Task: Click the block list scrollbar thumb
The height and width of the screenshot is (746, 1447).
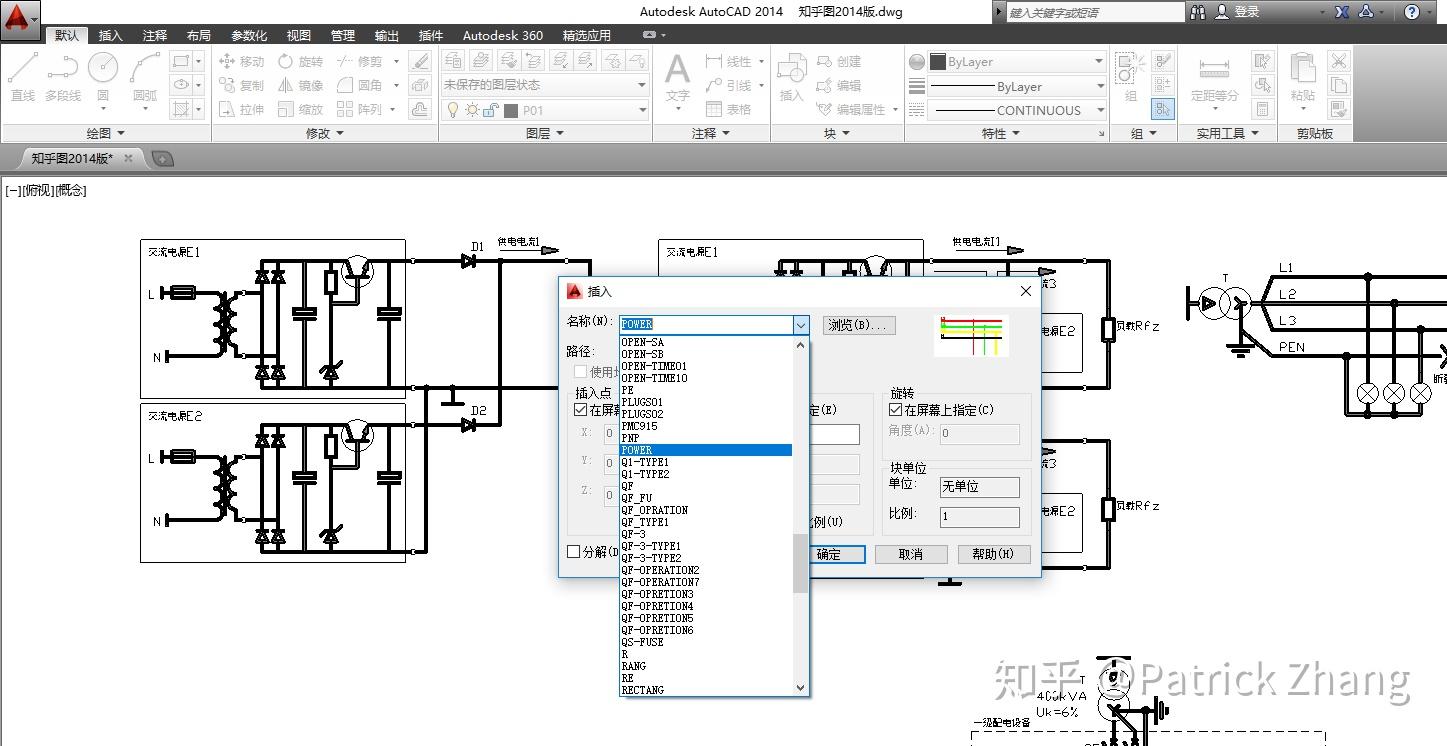Action: click(x=800, y=563)
